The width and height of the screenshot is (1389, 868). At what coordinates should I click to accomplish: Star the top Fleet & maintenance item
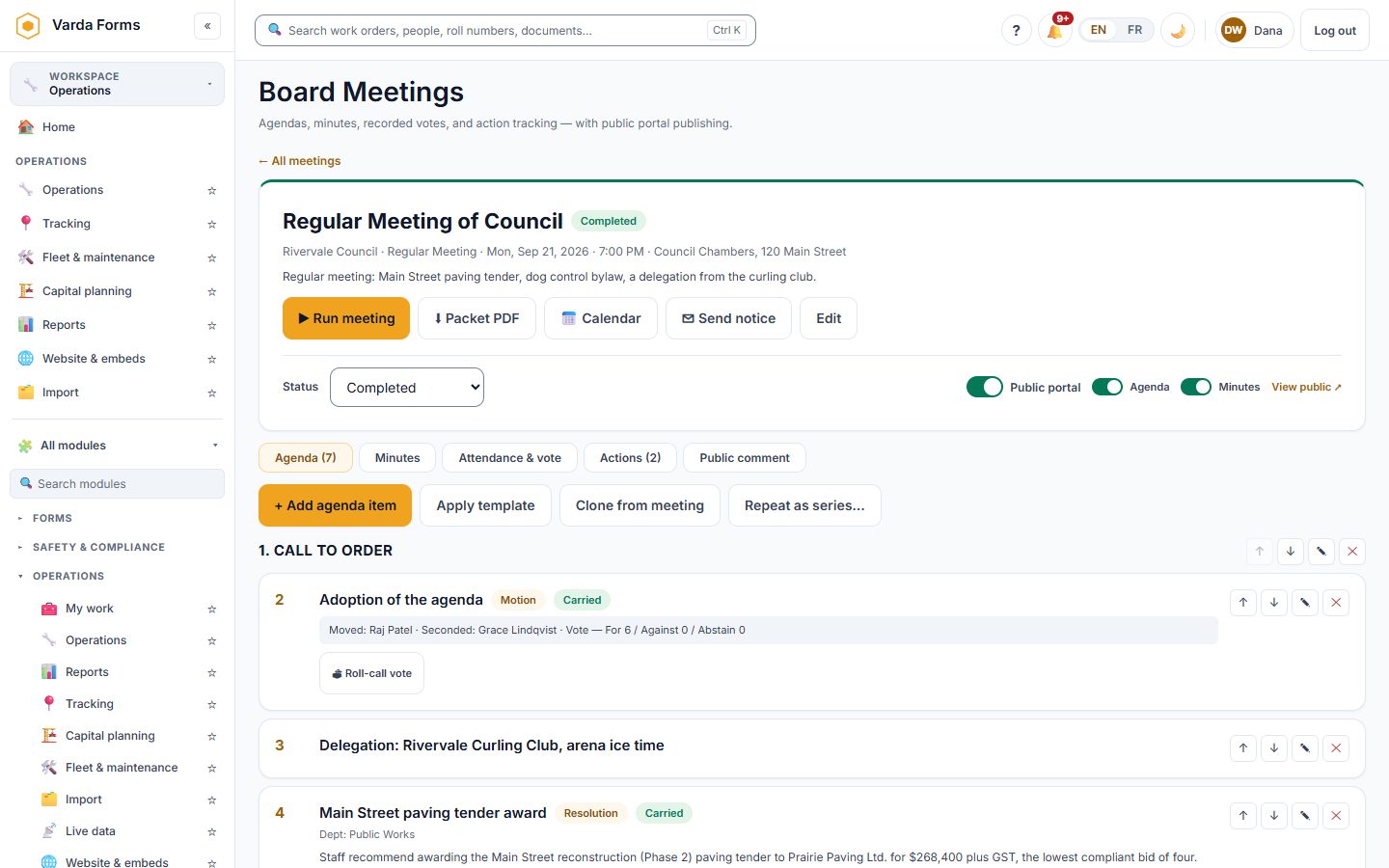point(211,258)
